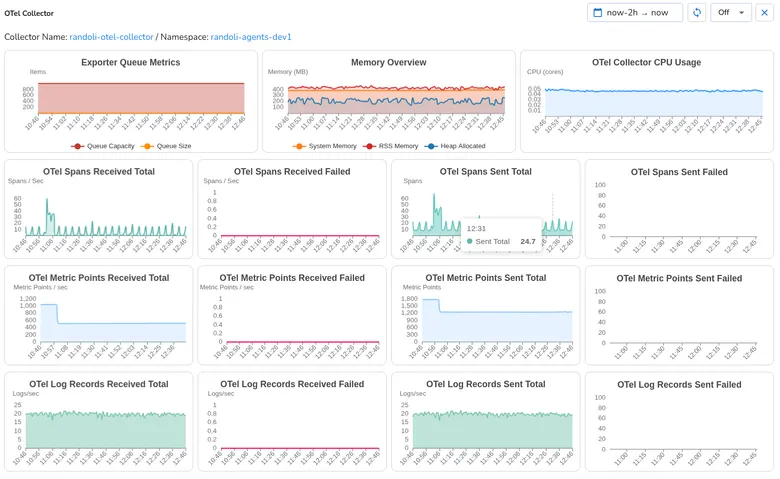Toggle System Memory legend series
The width and height of the screenshot is (780, 479).
click(x=325, y=146)
